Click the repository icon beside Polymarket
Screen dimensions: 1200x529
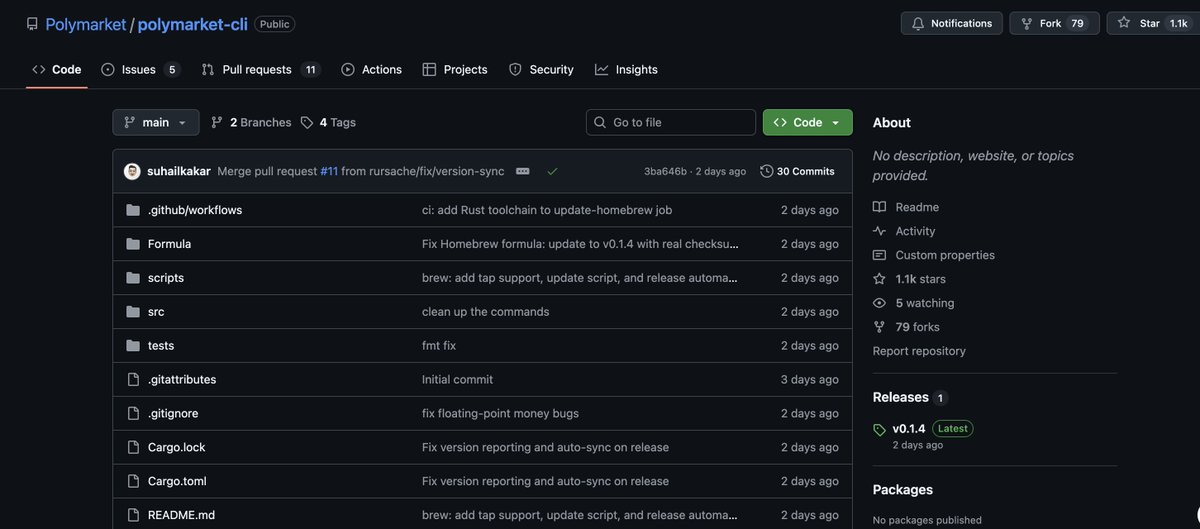(x=32, y=24)
